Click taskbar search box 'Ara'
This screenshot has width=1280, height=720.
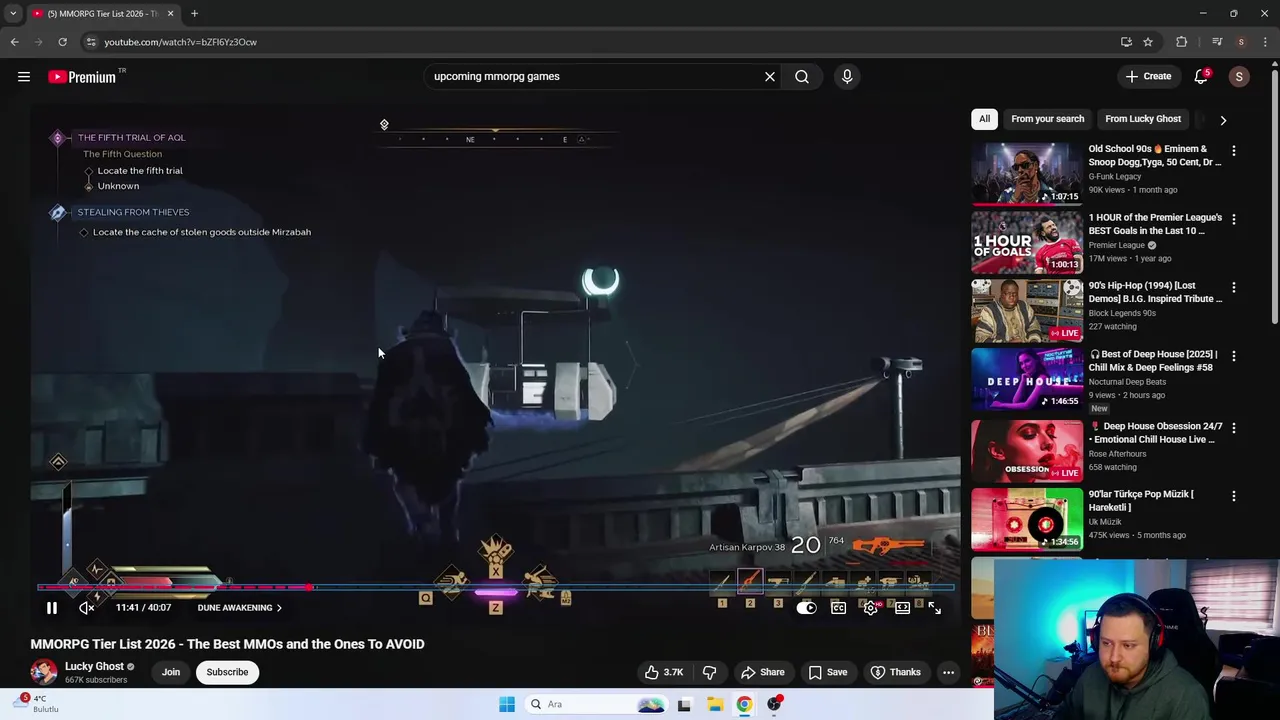point(596,704)
